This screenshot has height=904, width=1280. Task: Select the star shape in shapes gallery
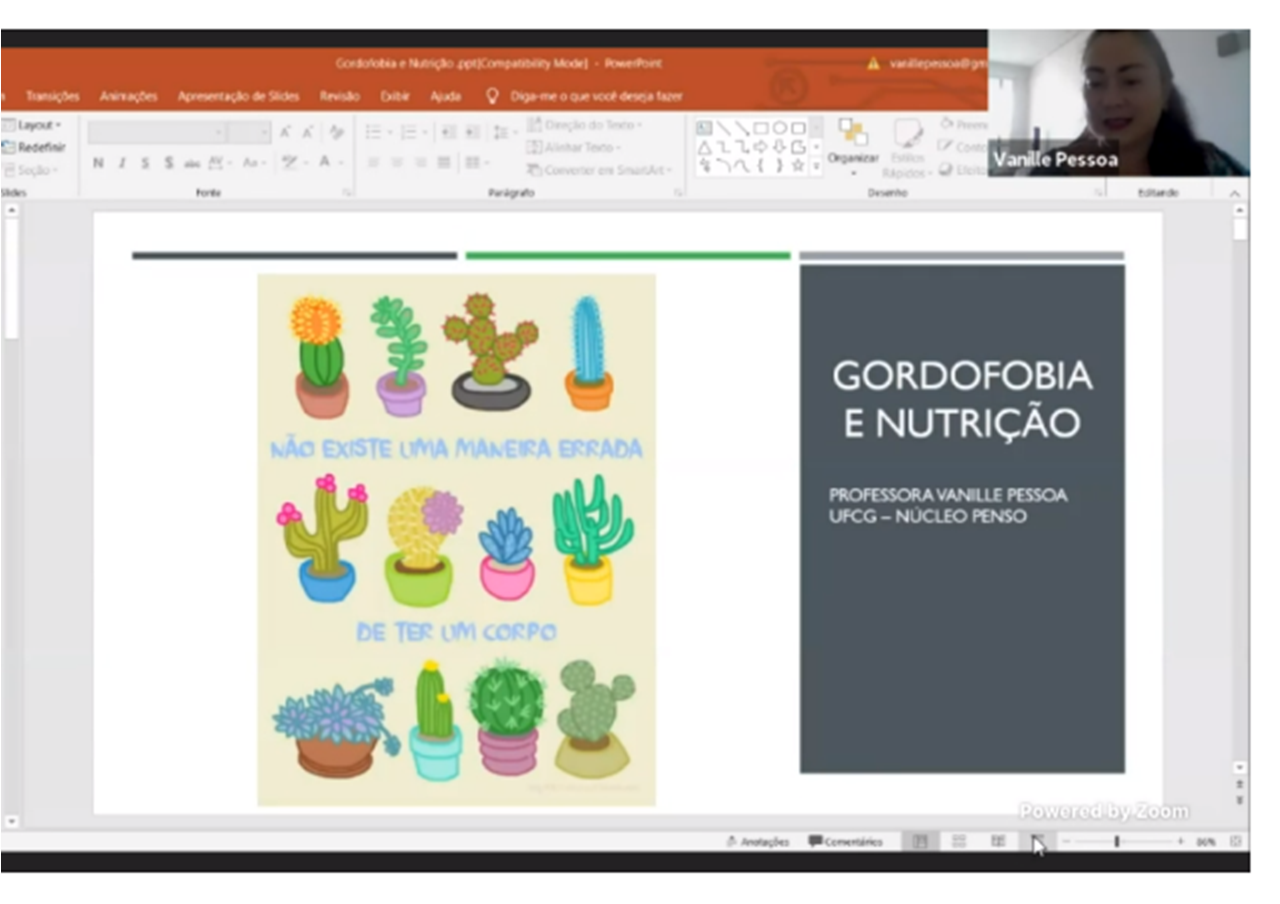pyautogui.click(x=798, y=166)
